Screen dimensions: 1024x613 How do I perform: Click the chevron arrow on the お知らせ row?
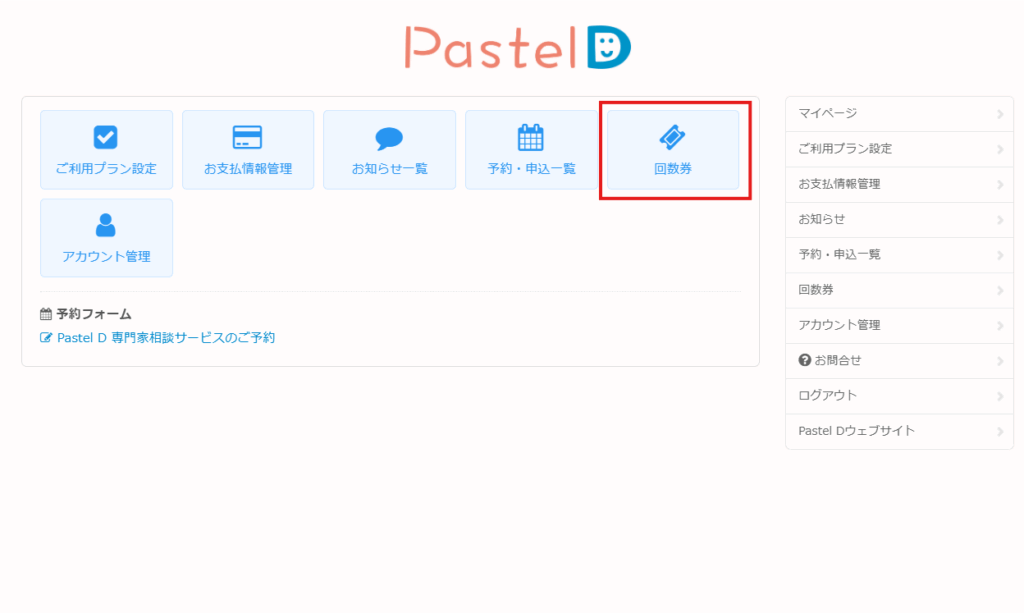click(x=1000, y=220)
